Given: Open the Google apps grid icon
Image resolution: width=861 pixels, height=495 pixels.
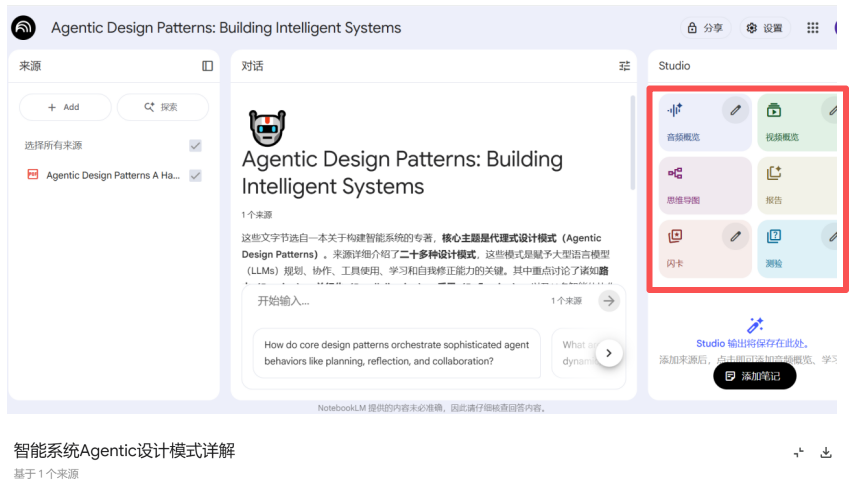Looking at the screenshot, I should [813, 28].
